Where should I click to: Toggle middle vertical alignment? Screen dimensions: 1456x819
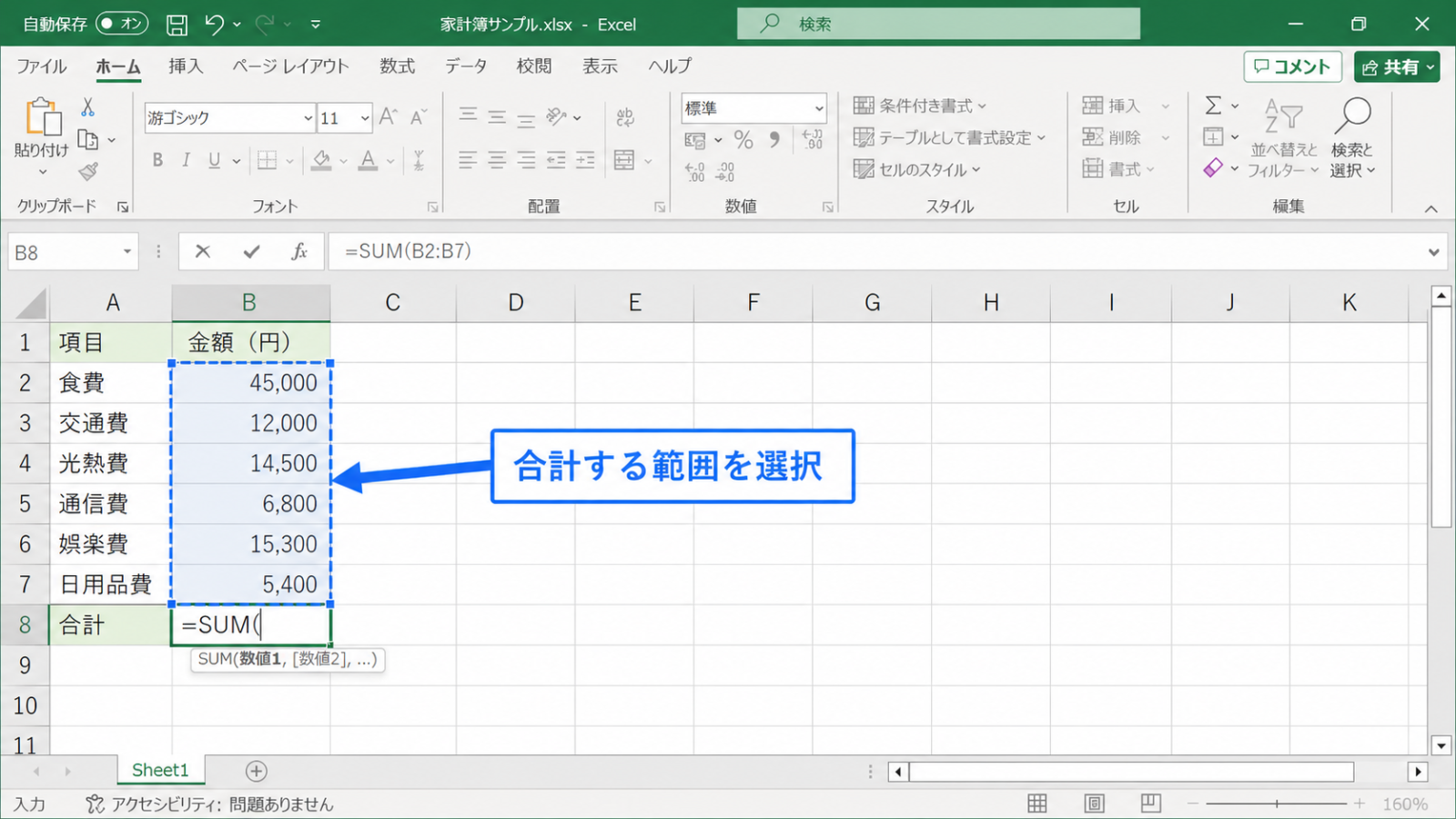click(497, 116)
